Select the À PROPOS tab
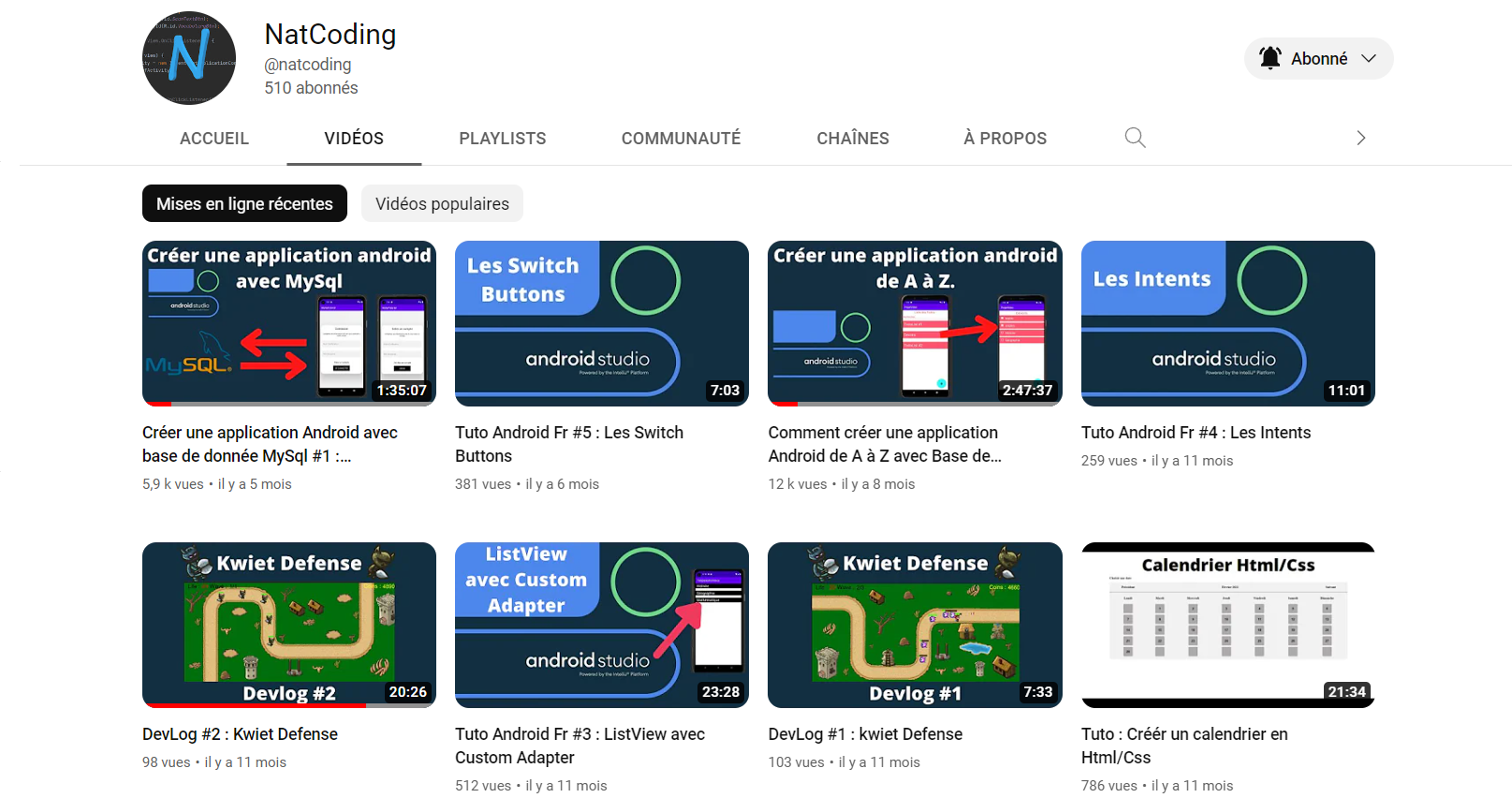This screenshot has height=798, width=1512. pyautogui.click(x=1005, y=139)
